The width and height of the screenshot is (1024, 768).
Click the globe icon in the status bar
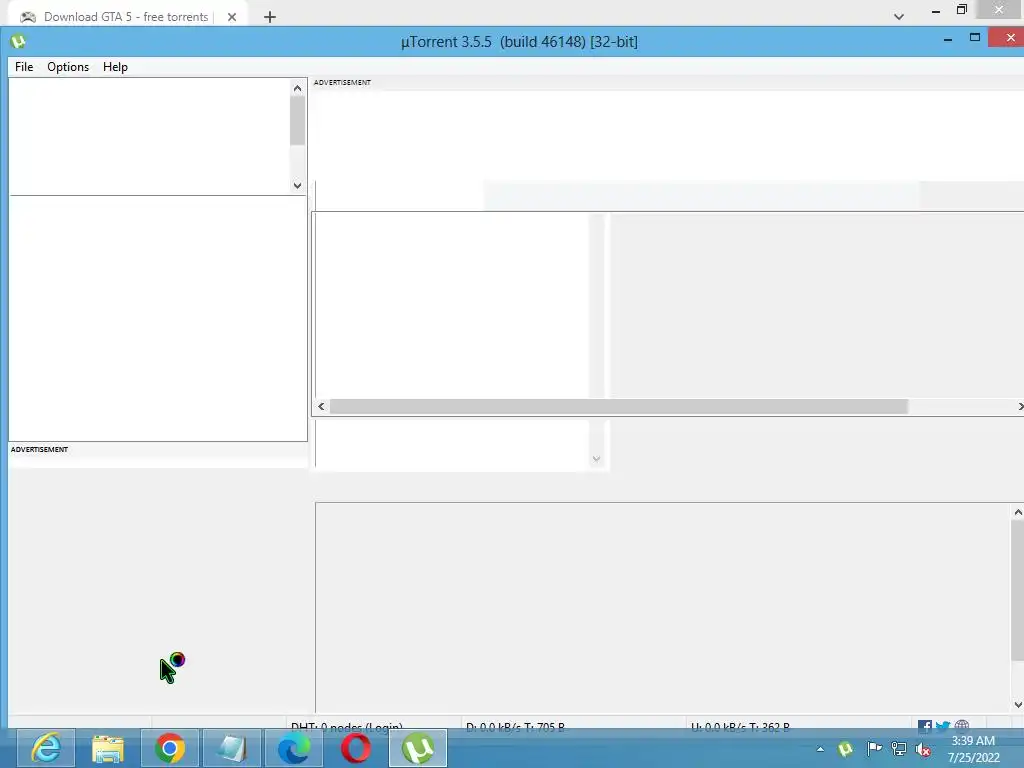(961, 724)
